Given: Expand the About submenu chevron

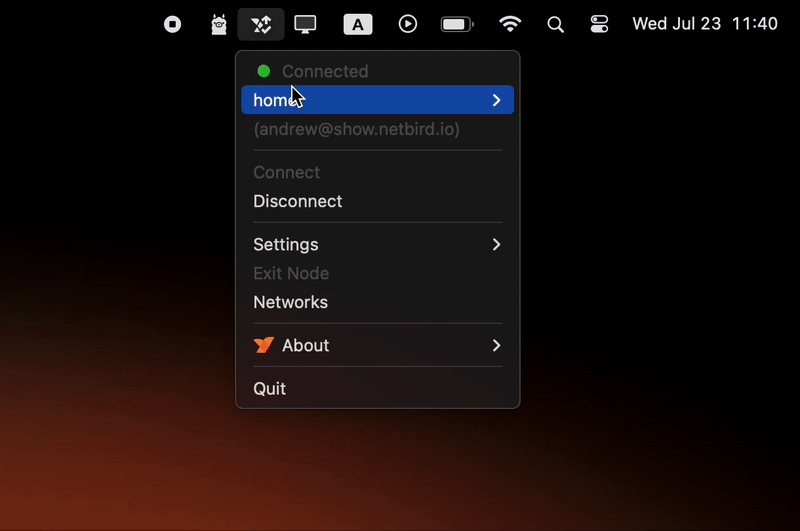Looking at the screenshot, I should 496,345.
